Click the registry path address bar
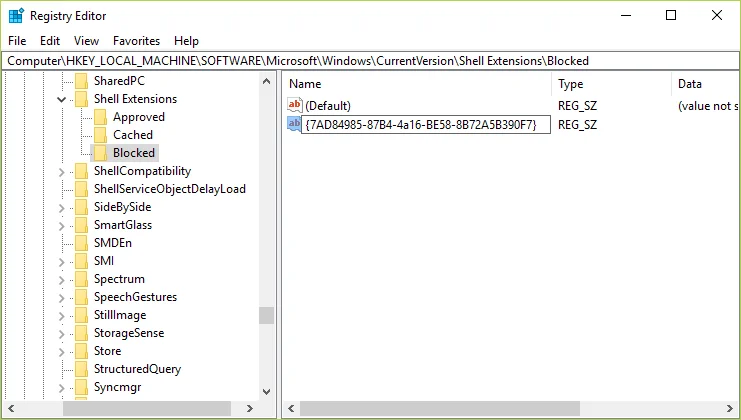The width and height of the screenshot is (741, 420). tap(370, 61)
